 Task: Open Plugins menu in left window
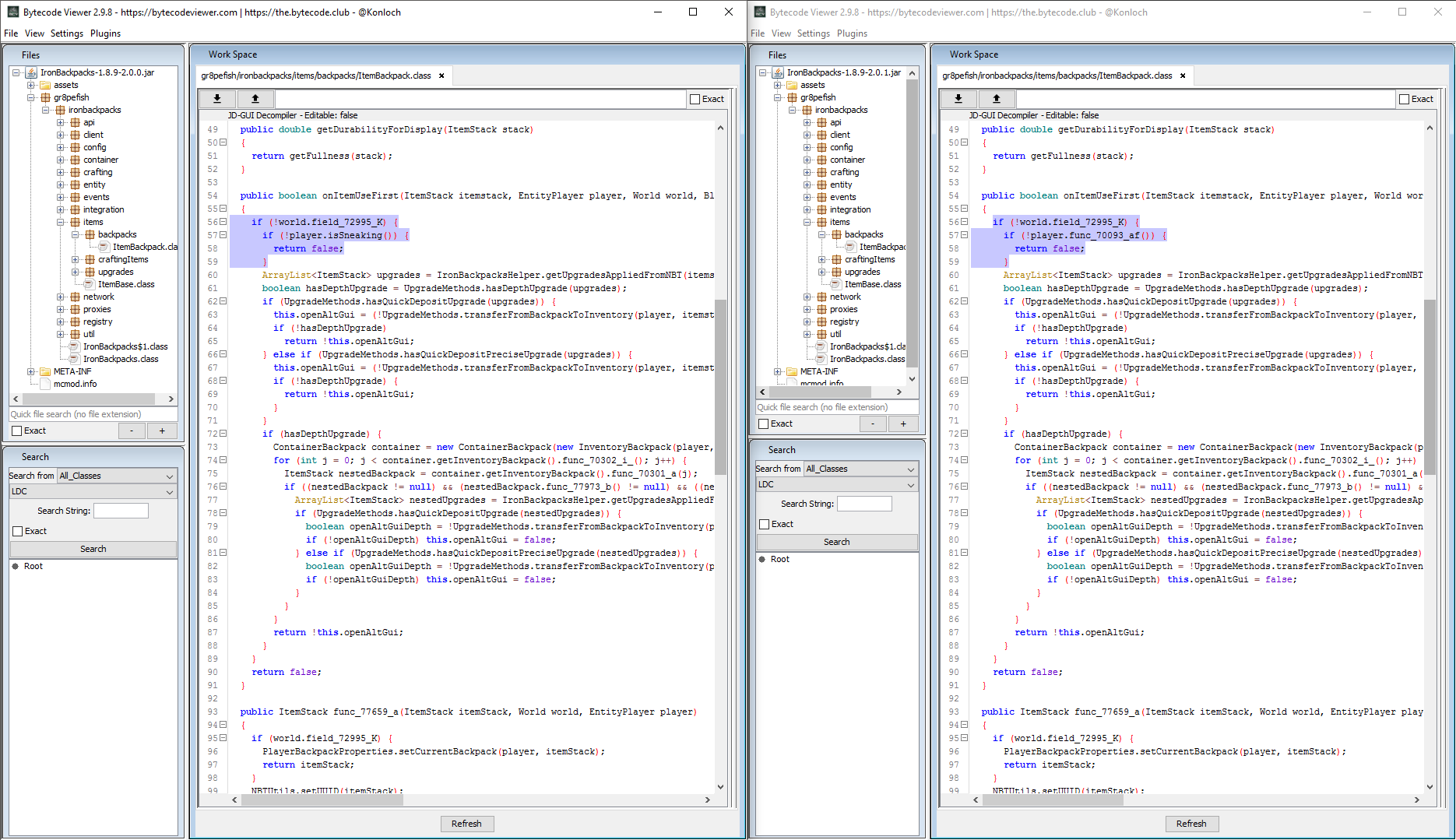105,33
